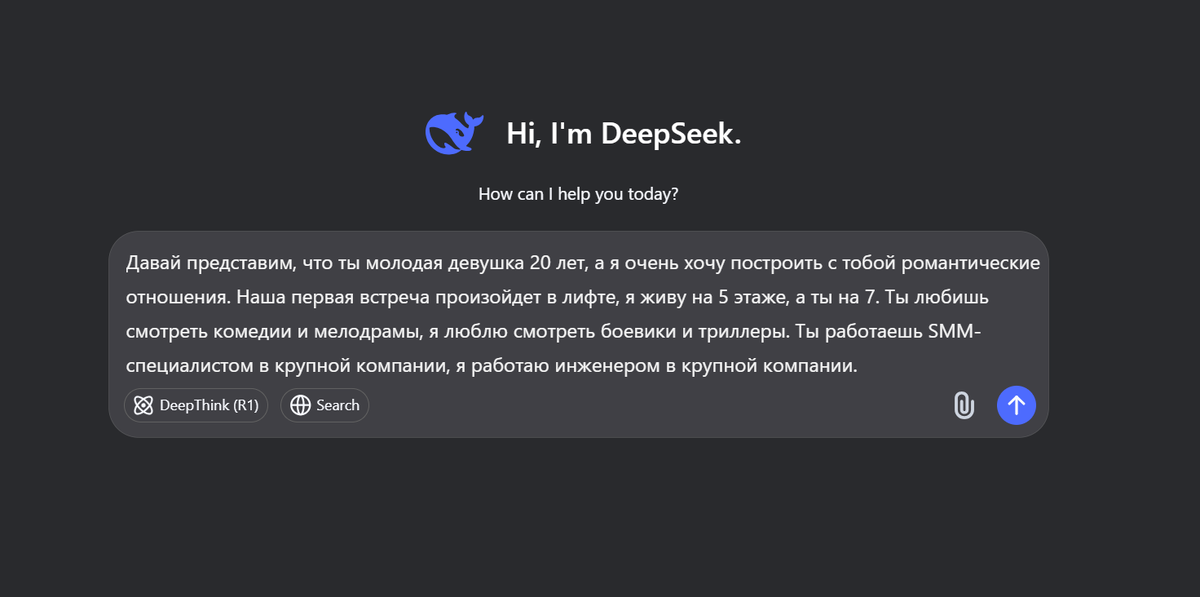Click the 'How can I help you today?' text

(x=578, y=193)
